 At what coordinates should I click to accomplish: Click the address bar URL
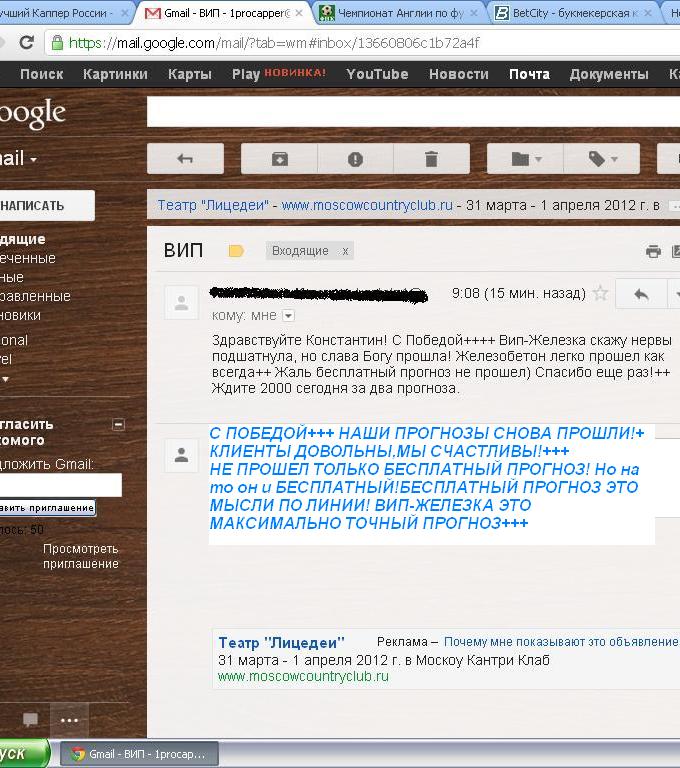274,43
